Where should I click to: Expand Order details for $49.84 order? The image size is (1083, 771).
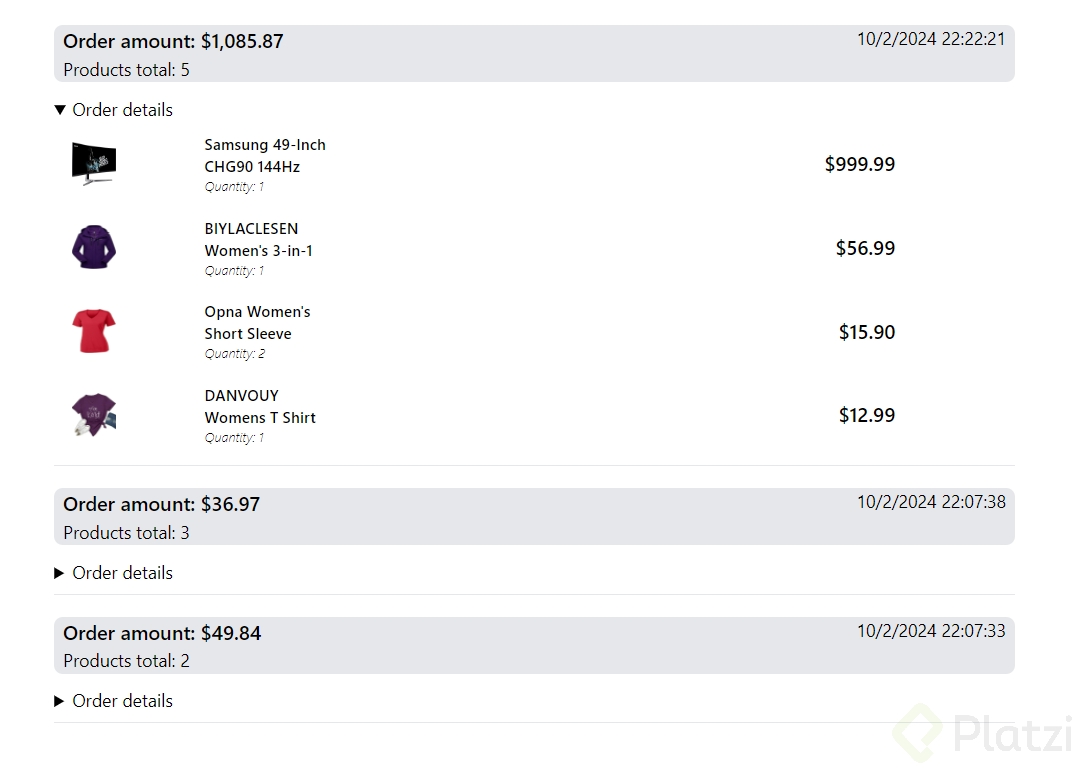click(60, 701)
